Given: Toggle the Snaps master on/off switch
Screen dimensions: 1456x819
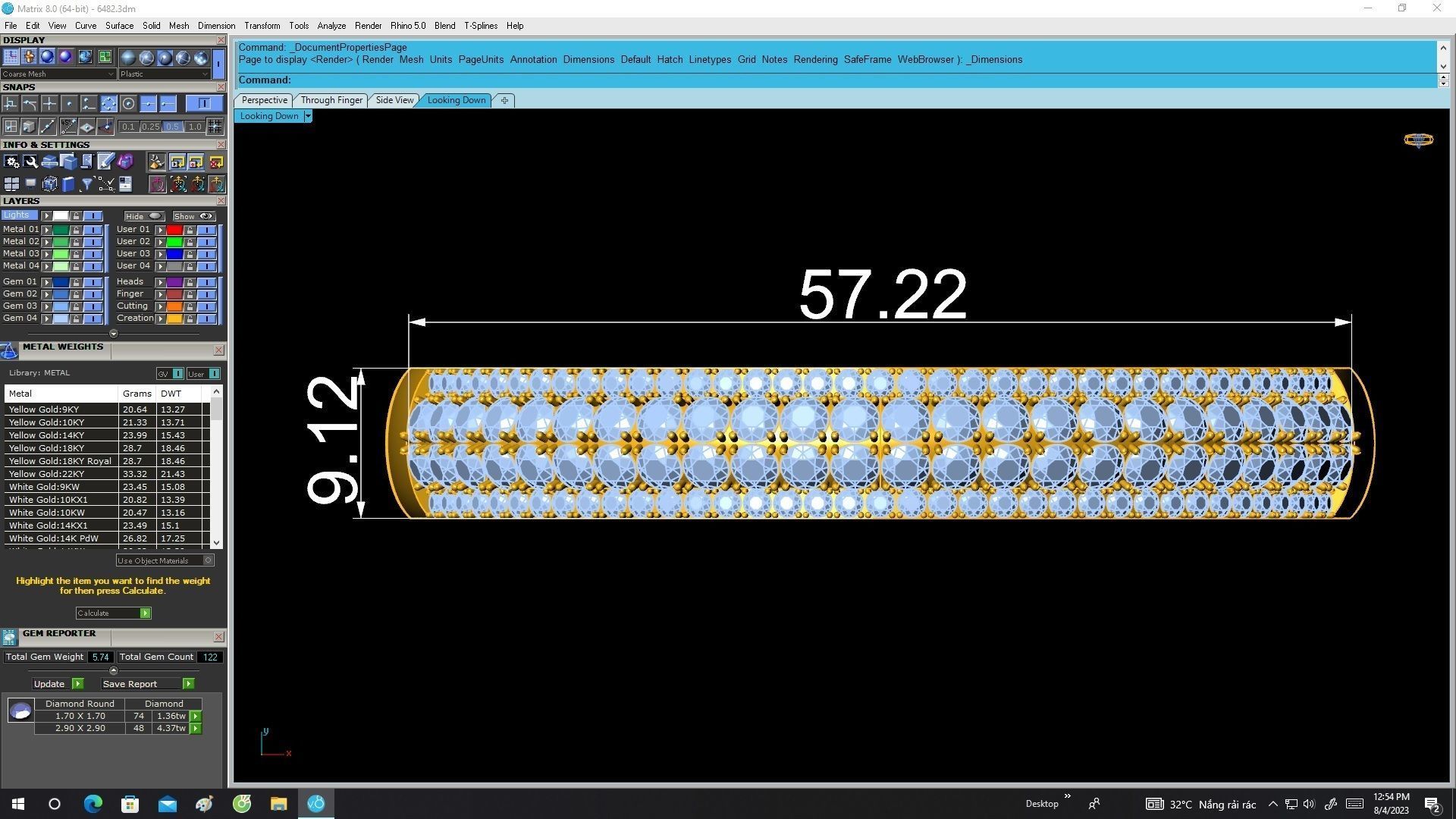Looking at the screenshot, I should click(x=204, y=104).
